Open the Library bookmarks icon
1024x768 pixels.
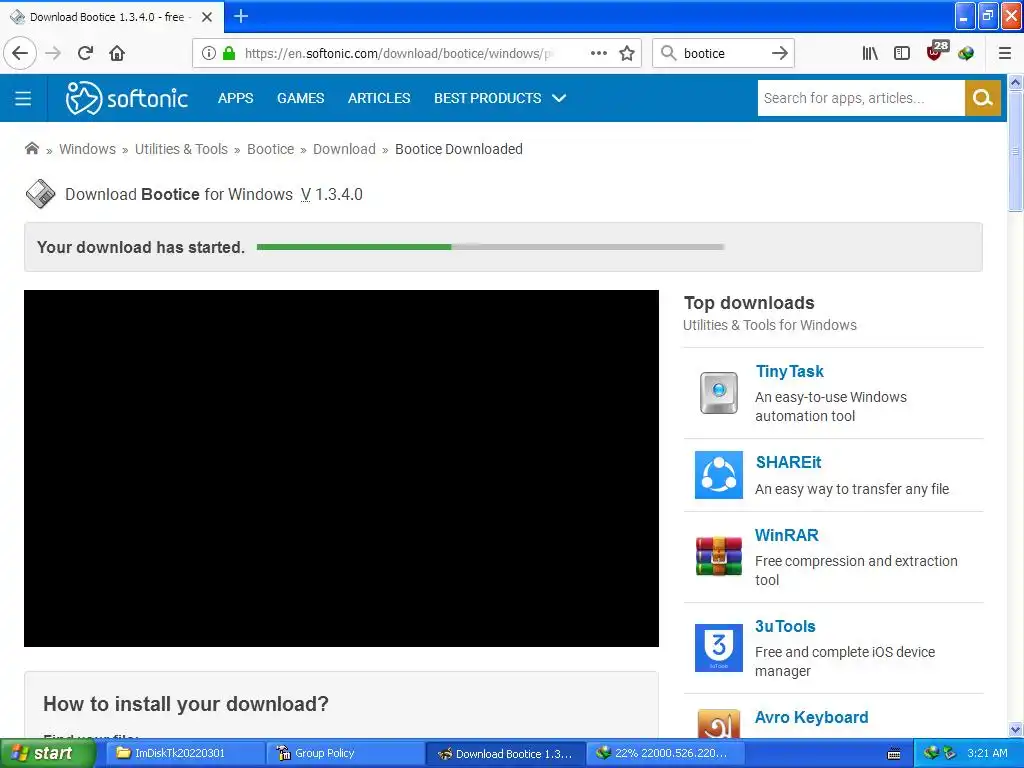870,54
